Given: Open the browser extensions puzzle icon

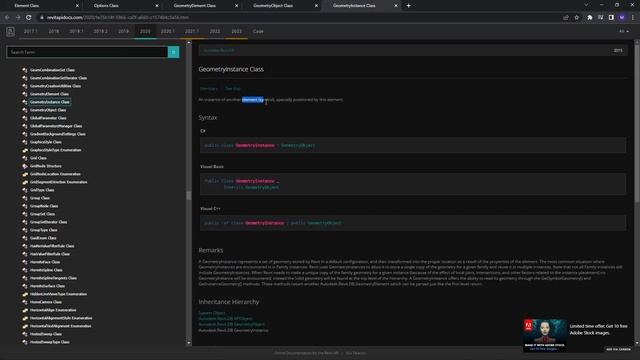Looking at the screenshot, I should point(590,18).
